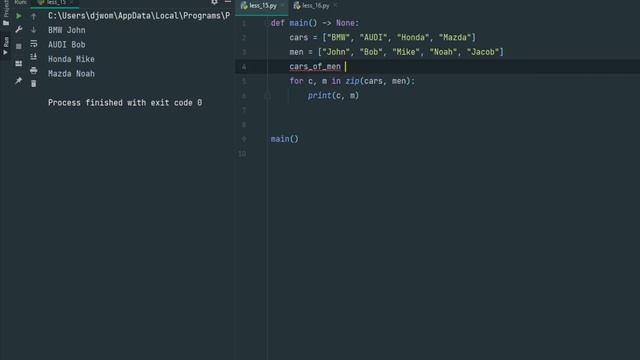Stop the process with the square stop icon
Image resolution: width=640 pixels, height=360 pixels.
pos(19,46)
